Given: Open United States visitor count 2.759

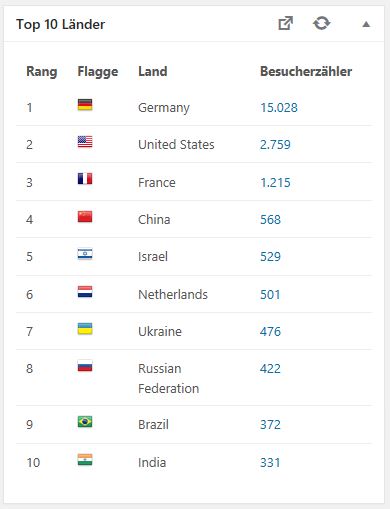Looking at the screenshot, I should pyautogui.click(x=275, y=145).
